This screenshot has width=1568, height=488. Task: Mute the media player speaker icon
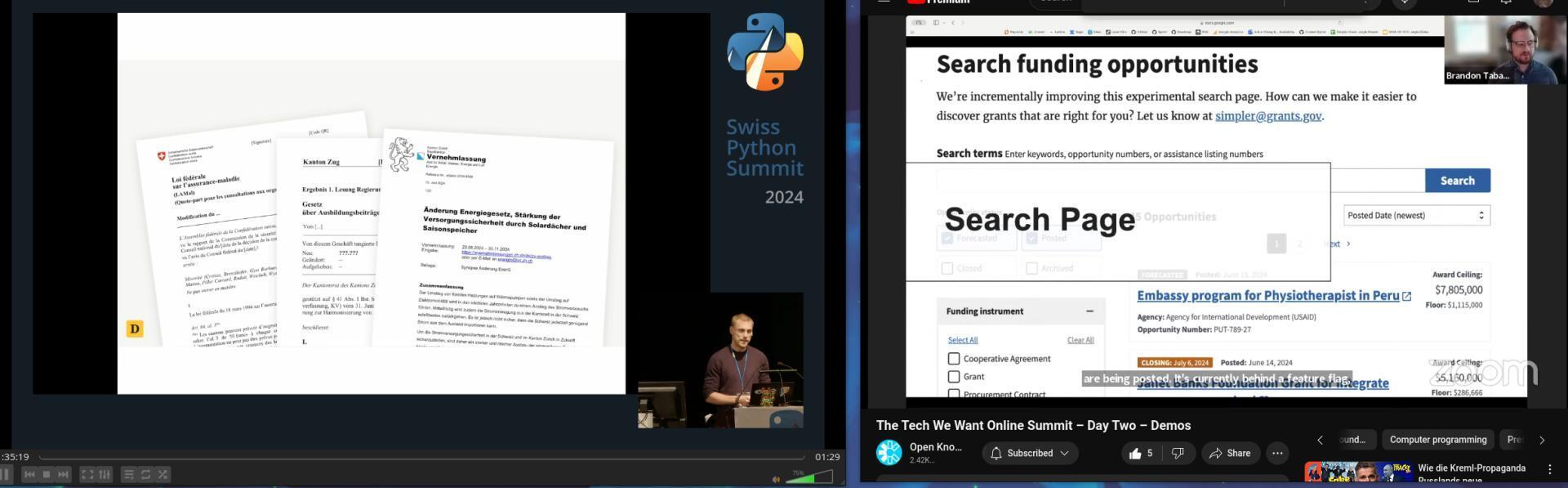click(776, 479)
